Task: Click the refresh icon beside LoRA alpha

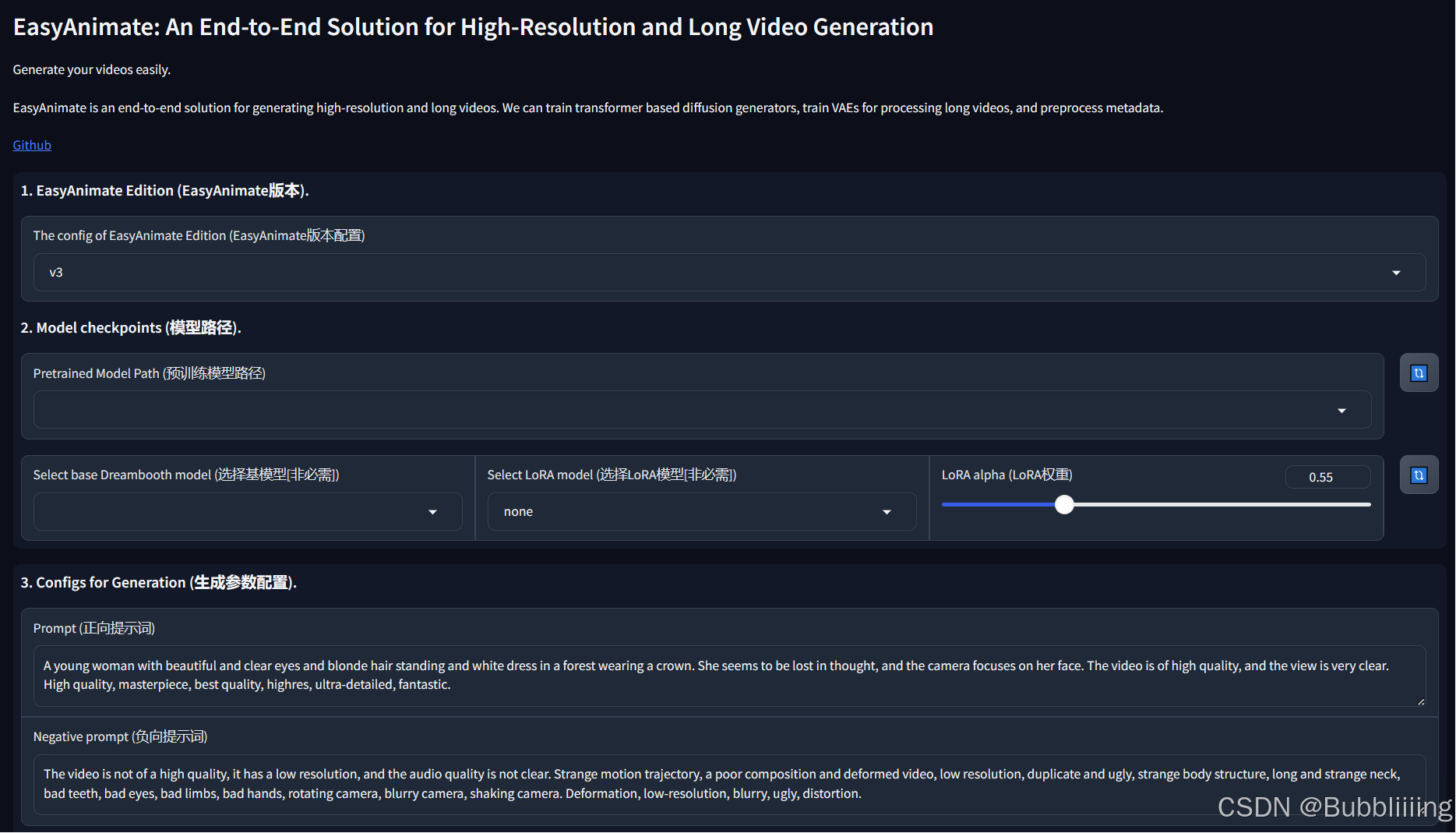Action: coord(1419,475)
